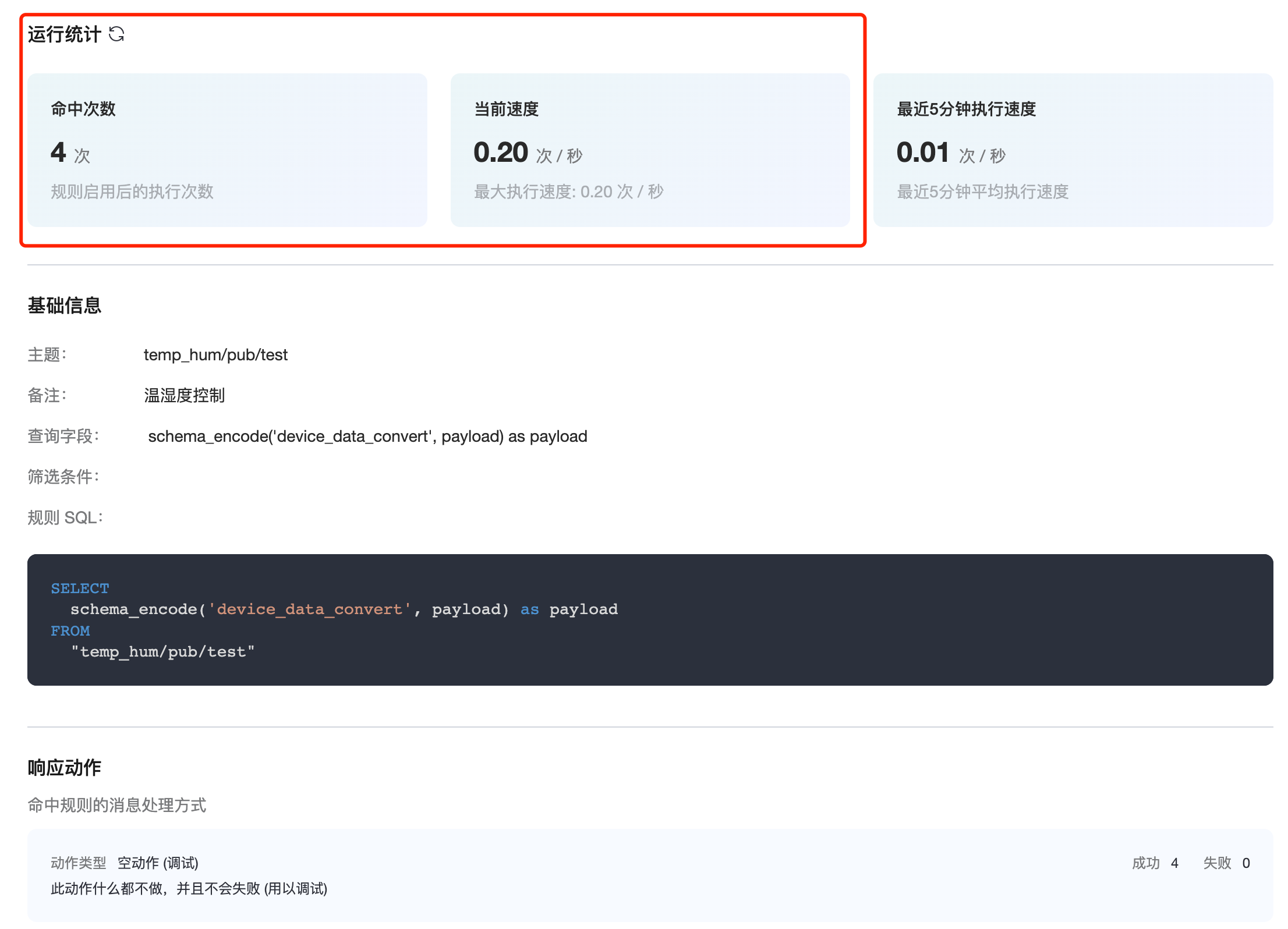Click the FROM keyword in SQL block
The image size is (1288, 929).
tap(70, 631)
